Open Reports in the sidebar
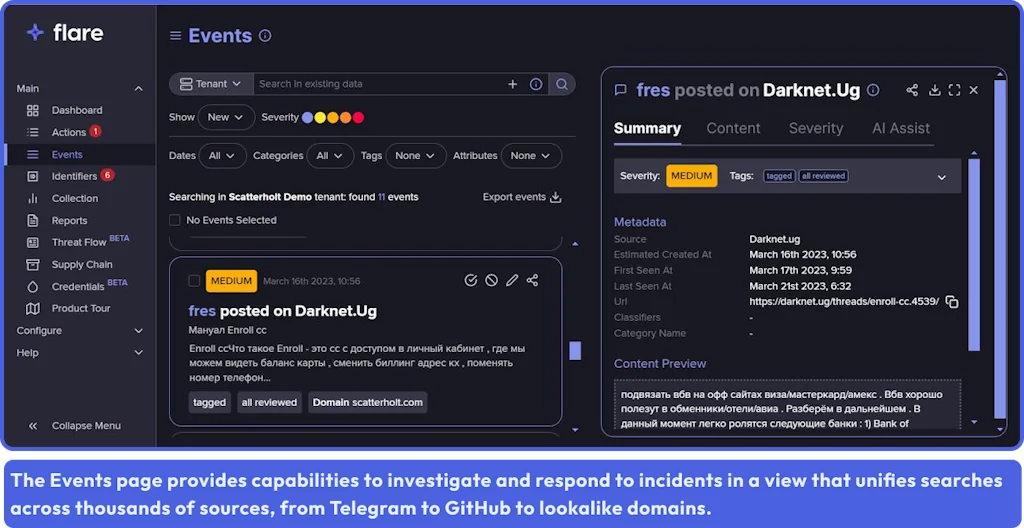 69,220
